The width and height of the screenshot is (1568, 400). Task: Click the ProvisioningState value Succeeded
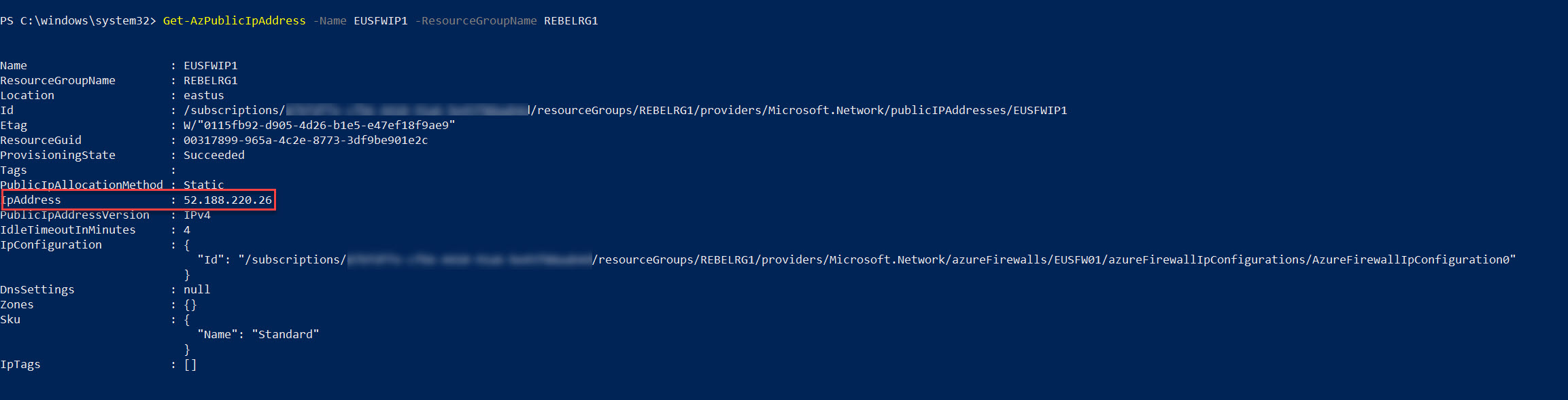[214, 156]
